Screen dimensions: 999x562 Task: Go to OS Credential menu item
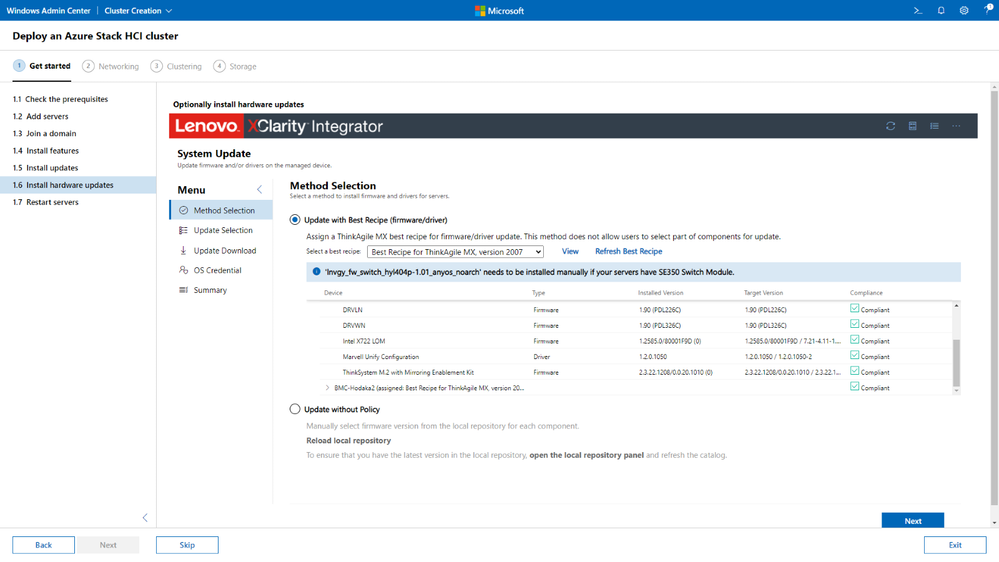coord(221,270)
